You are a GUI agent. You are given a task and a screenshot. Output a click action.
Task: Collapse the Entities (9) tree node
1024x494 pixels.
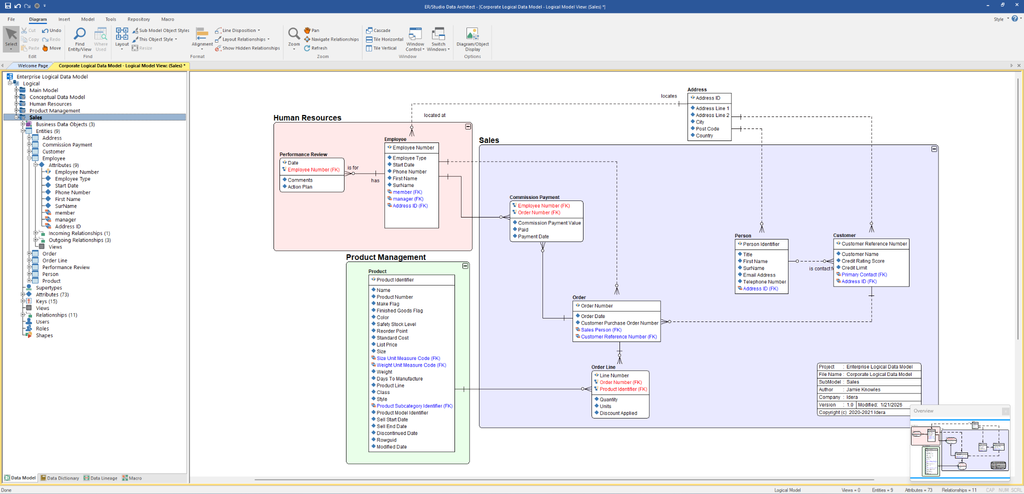click(x=22, y=131)
